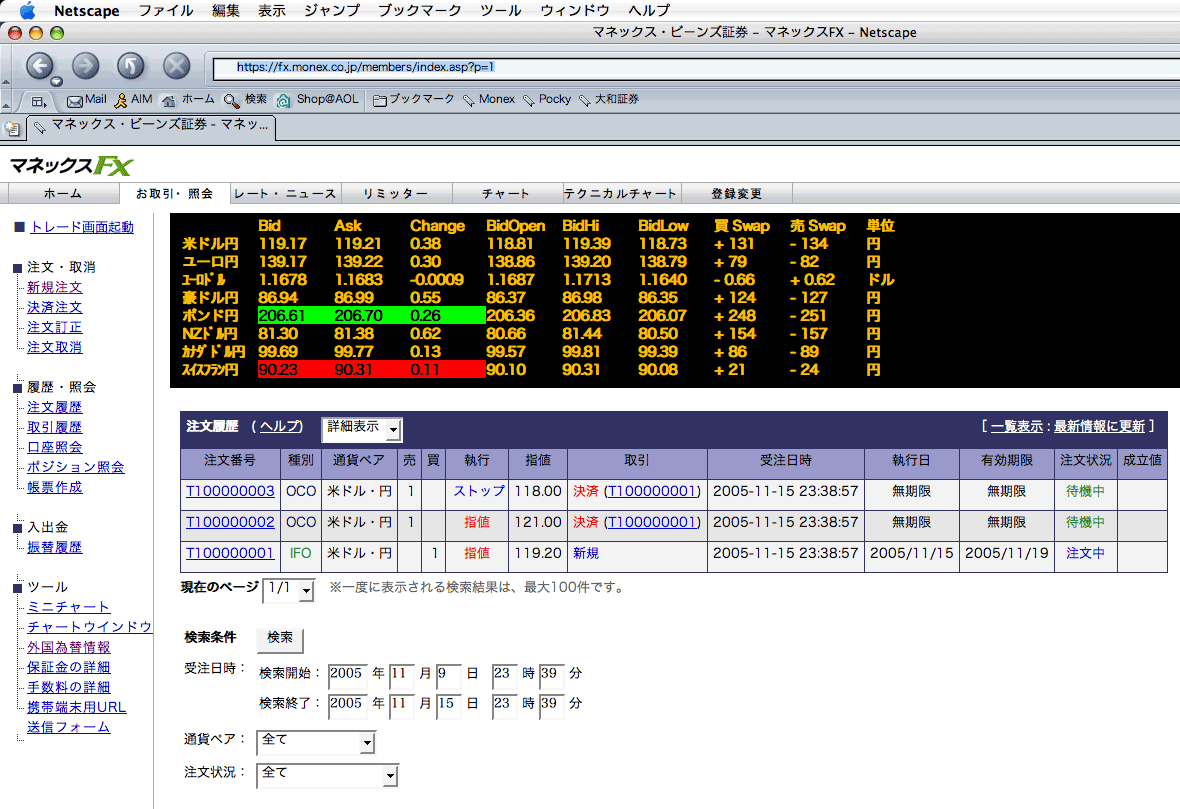This screenshot has width=1180, height=809.
Task: Open the 注文訂正 link
Action: (x=55, y=327)
